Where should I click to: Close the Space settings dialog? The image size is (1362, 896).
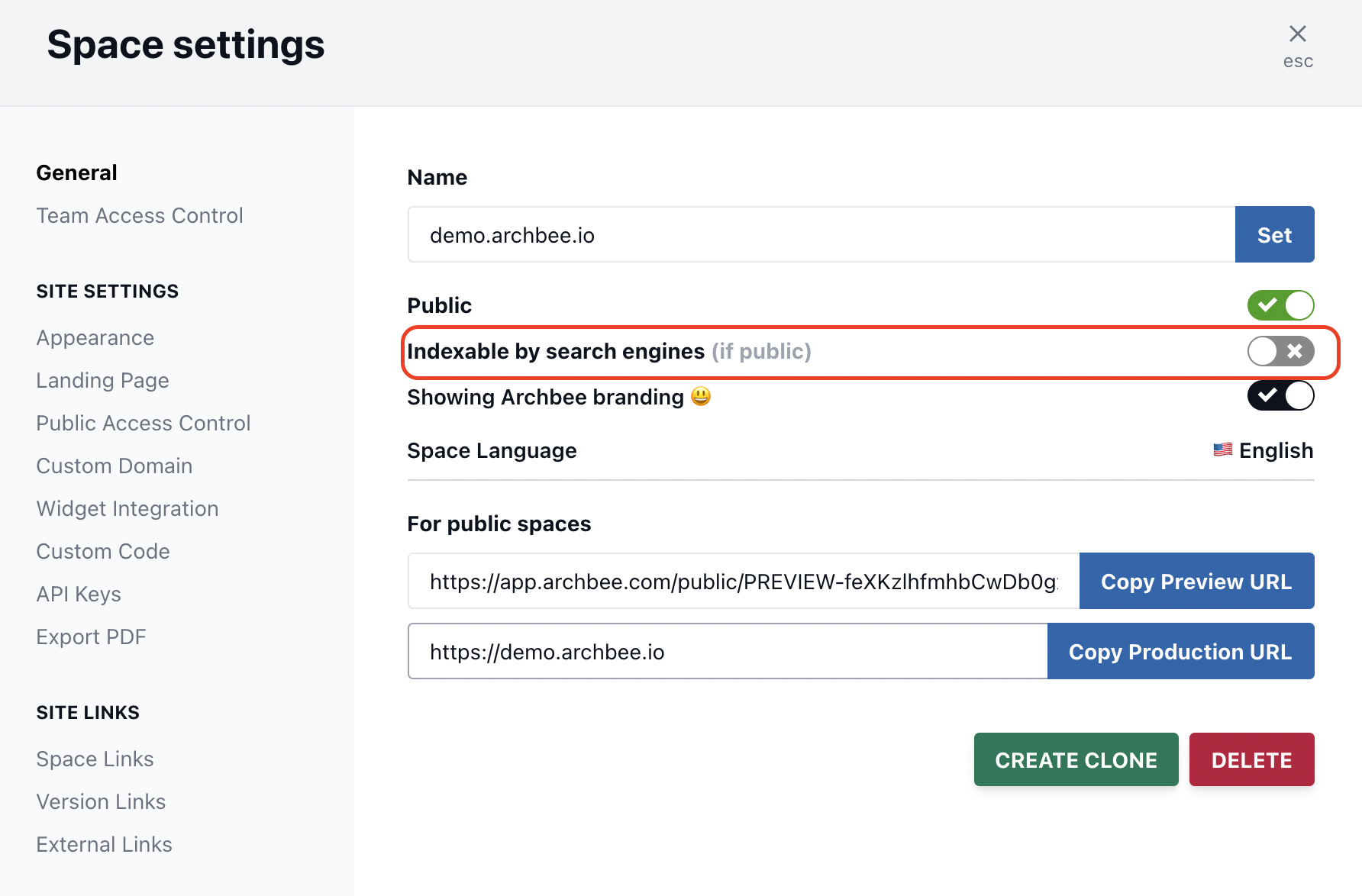click(1297, 34)
